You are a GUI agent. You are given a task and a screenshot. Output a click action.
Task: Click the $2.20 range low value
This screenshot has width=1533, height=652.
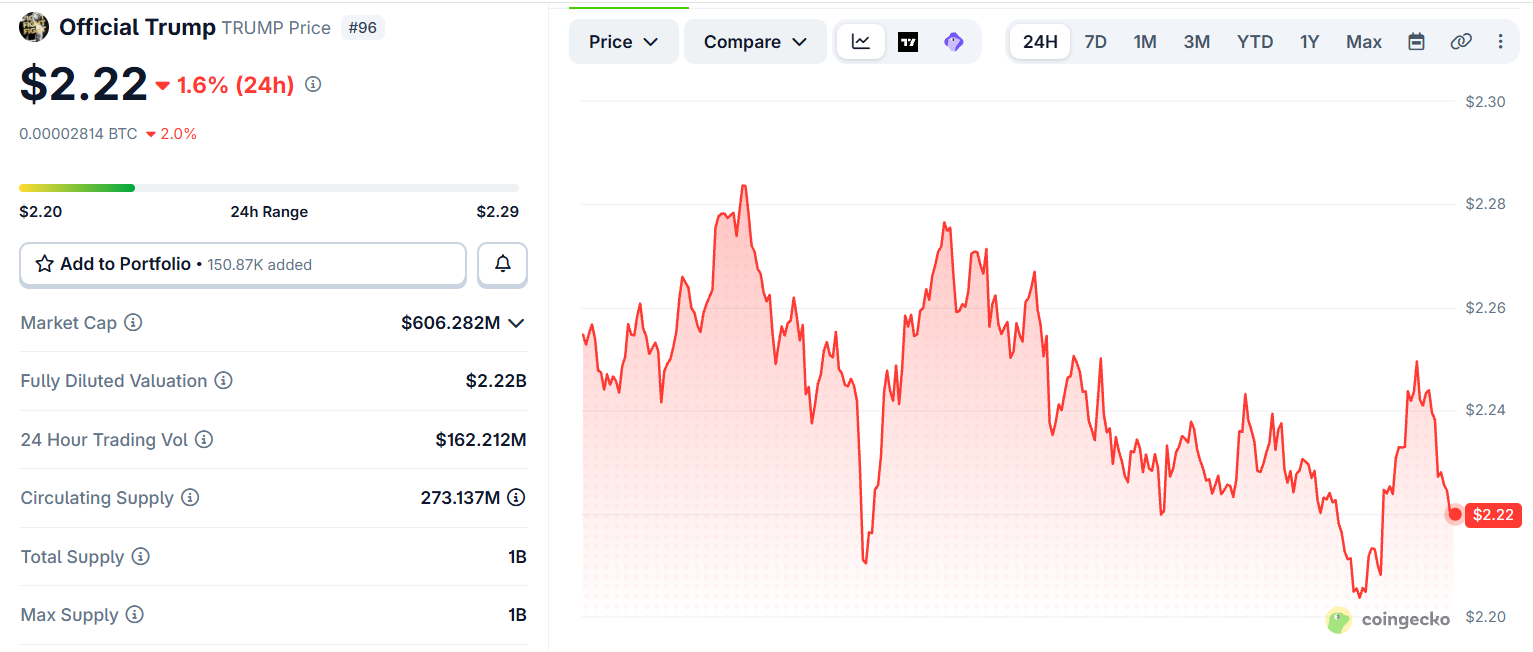40,212
